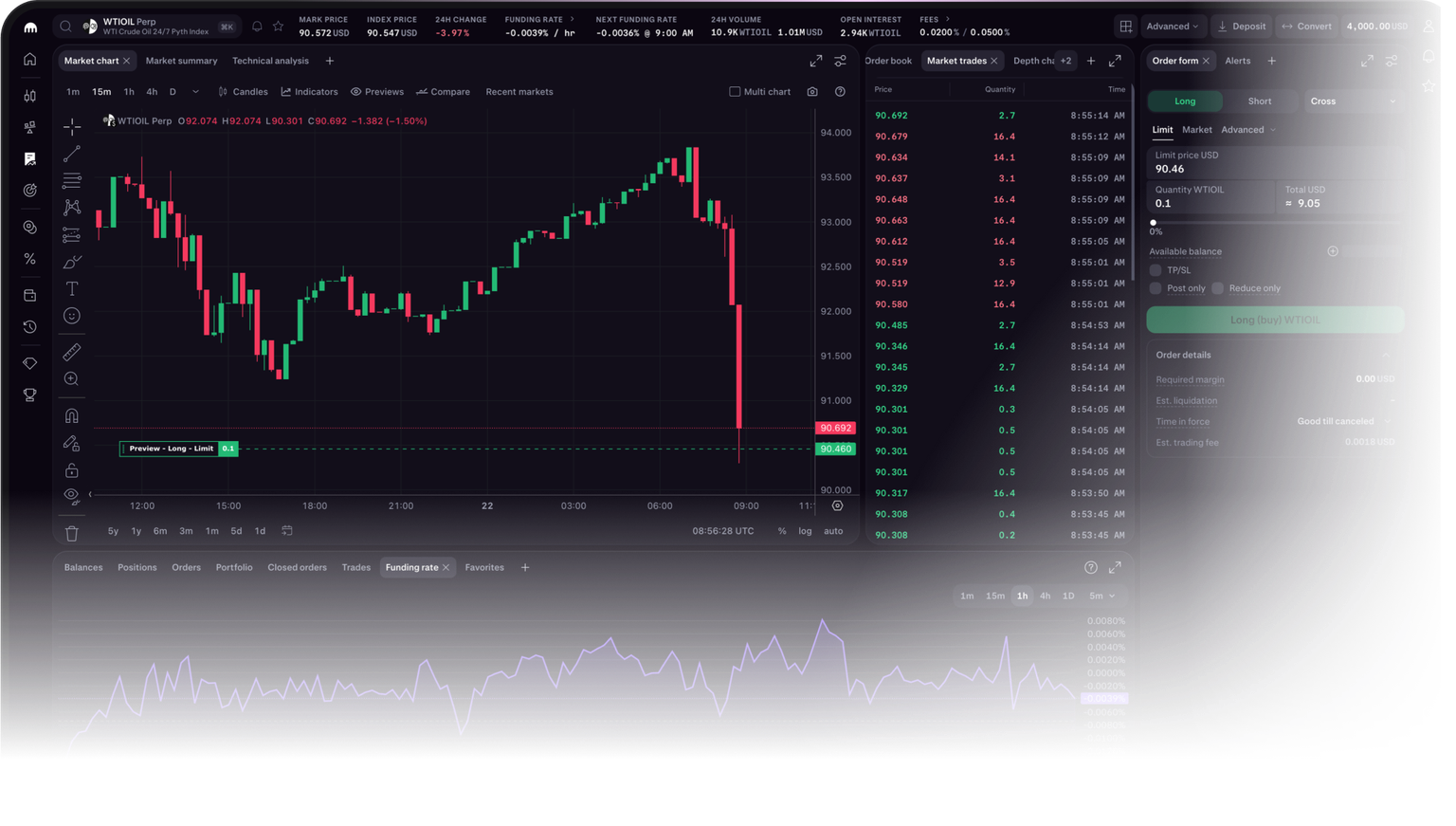Open the trophy icon in the left sidebar
Screen dimensions: 1456x826
pyautogui.click(x=30, y=395)
